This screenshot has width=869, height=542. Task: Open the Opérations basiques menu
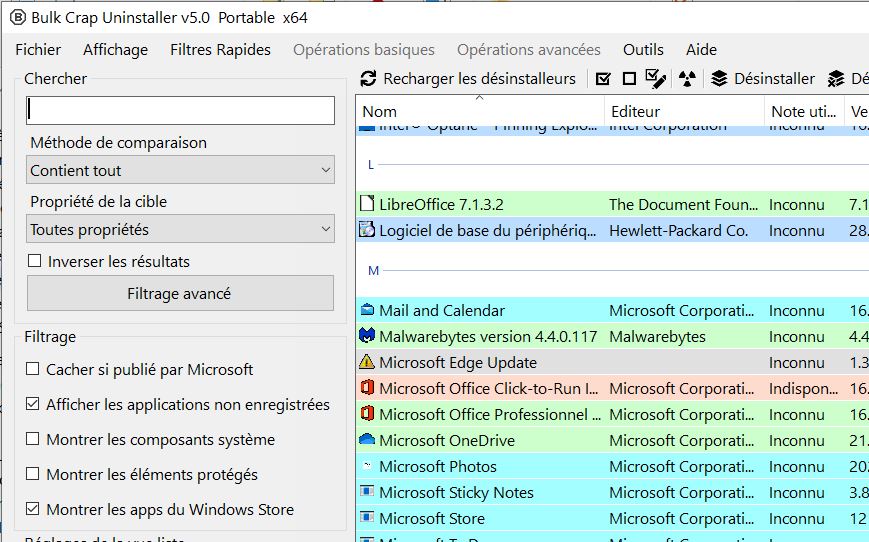point(364,50)
